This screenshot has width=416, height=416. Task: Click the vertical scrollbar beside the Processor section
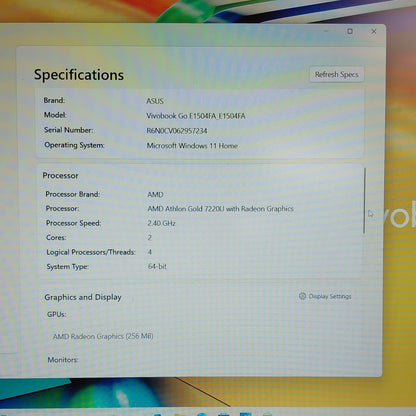pos(365,201)
